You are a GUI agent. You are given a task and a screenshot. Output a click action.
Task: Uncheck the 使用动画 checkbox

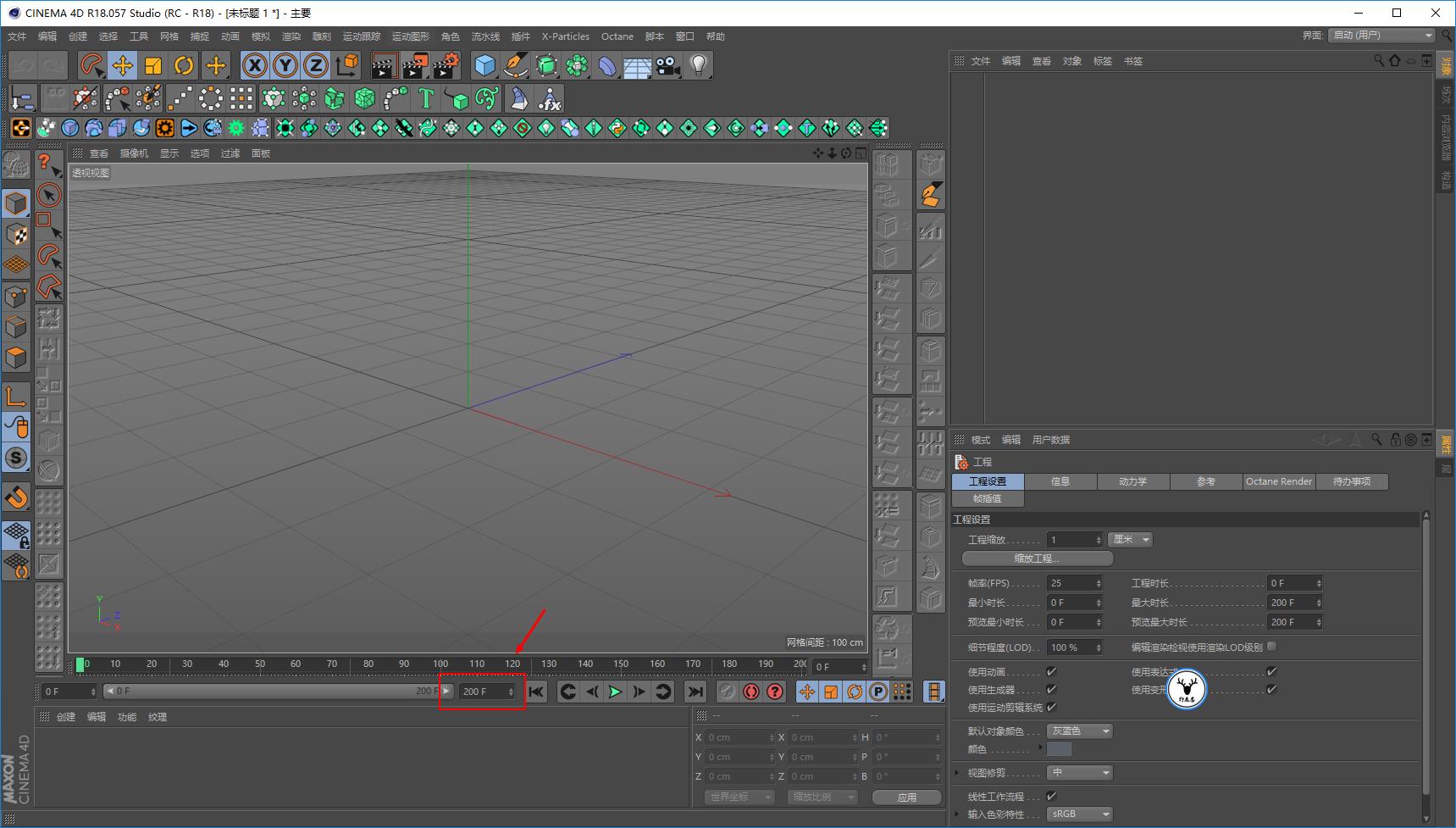(1051, 672)
